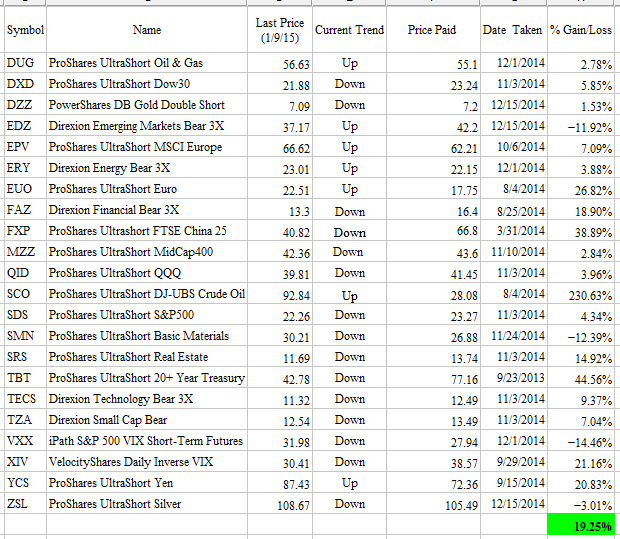The image size is (620, 539).
Task: Select the Name column header cell
Action: pos(147,30)
